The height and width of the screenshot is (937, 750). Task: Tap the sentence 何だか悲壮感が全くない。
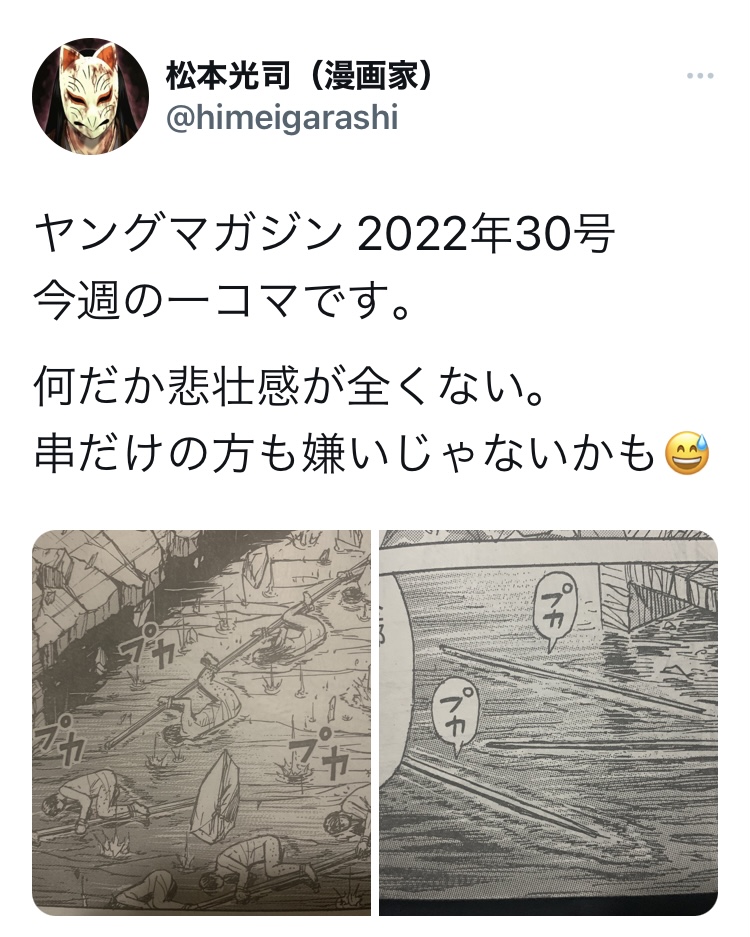click(290, 388)
